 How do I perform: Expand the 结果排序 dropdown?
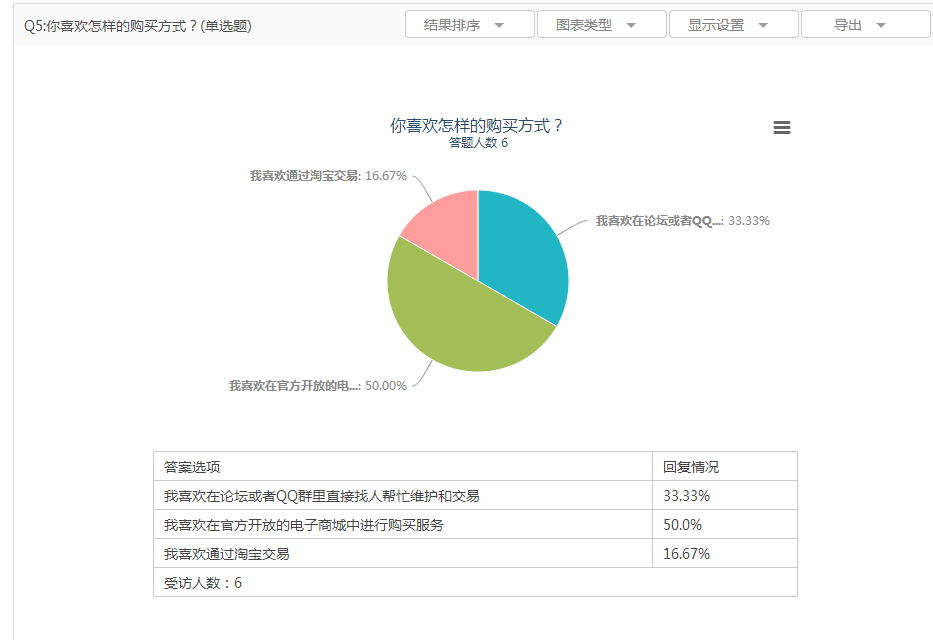pyautogui.click(x=469, y=25)
